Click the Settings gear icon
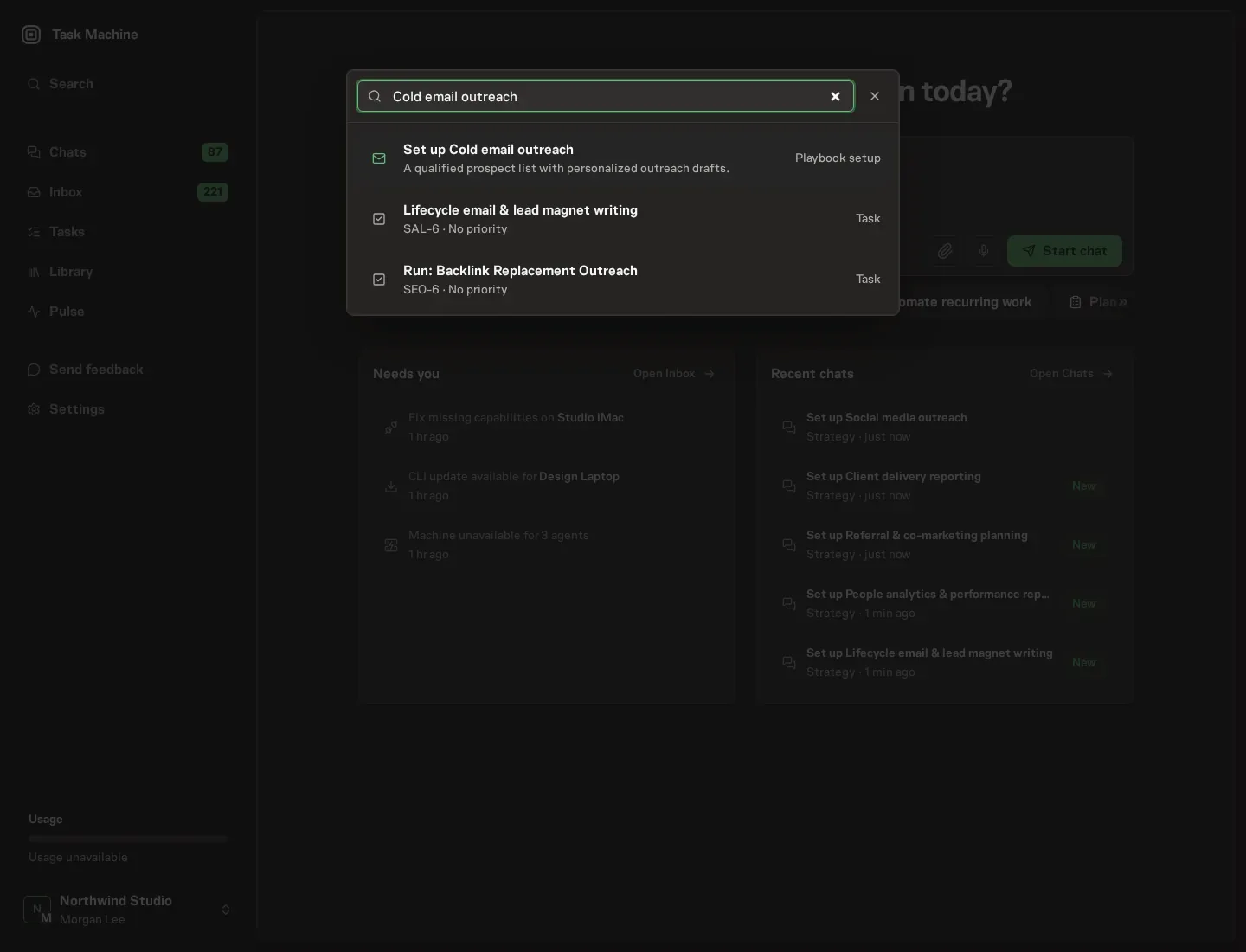This screenshot has width=1246, height=952. point(34,409)
